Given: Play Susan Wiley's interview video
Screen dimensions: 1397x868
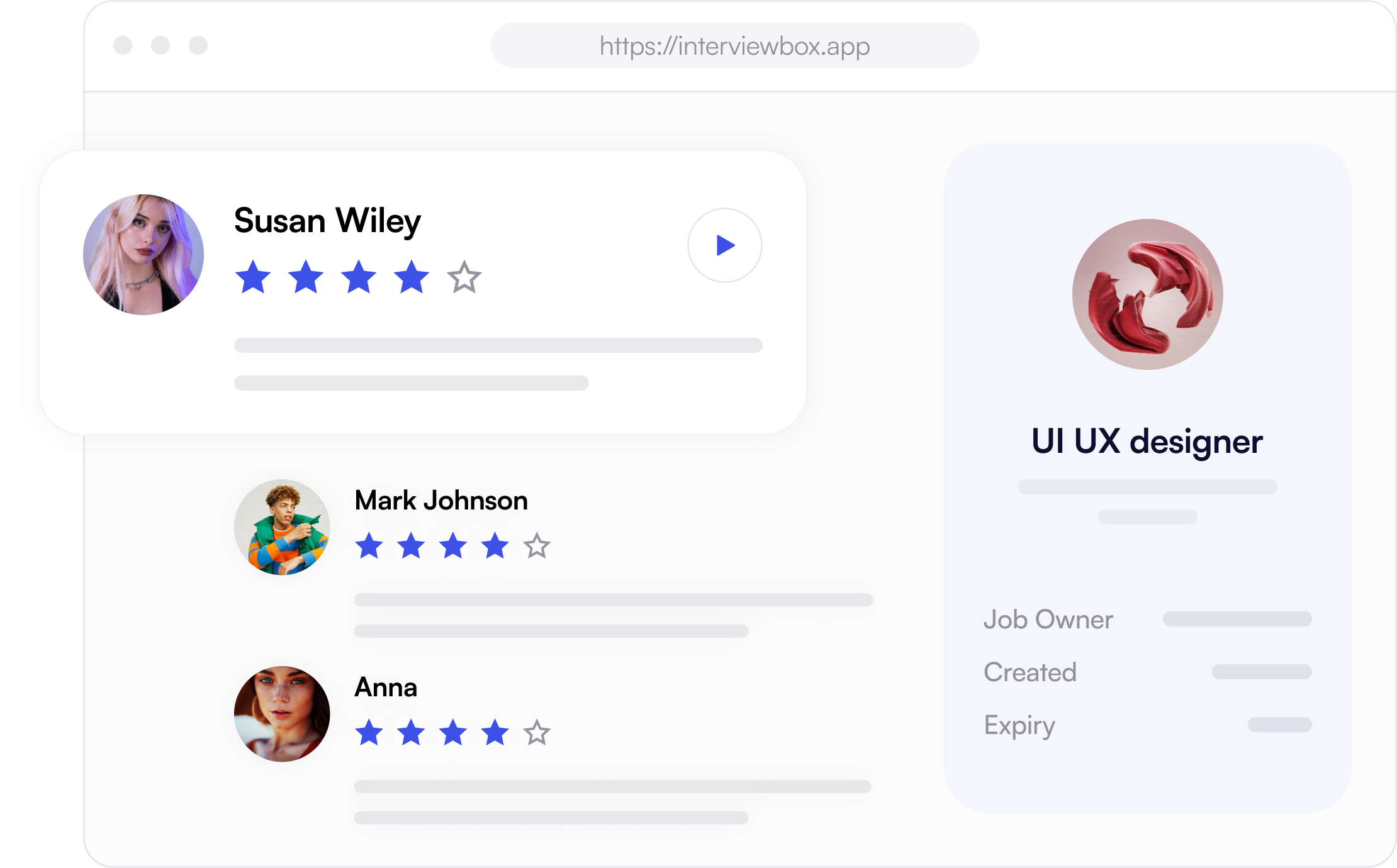Looking at the screenshot, I should coord(724,245).
